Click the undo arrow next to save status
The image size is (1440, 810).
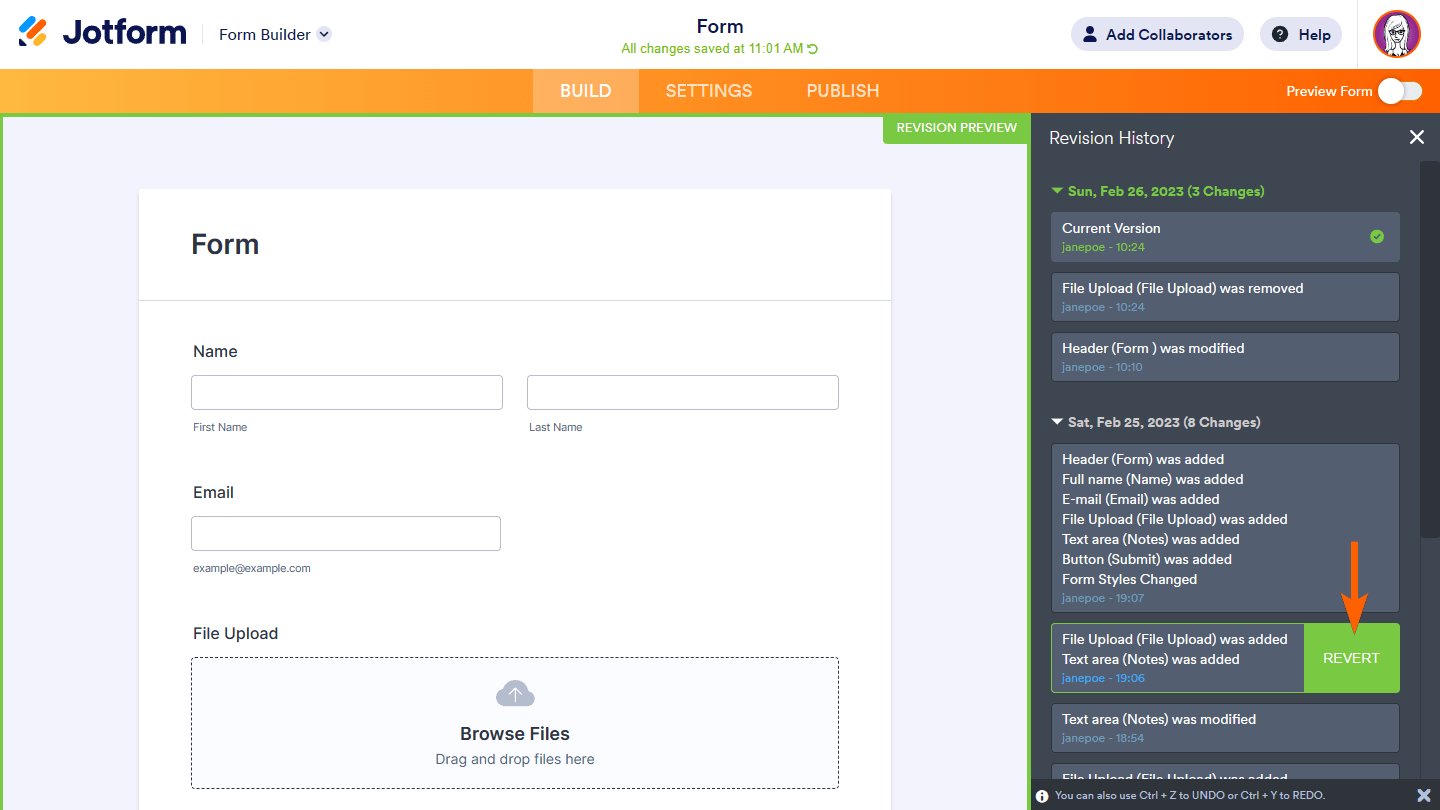pos(810,48)
